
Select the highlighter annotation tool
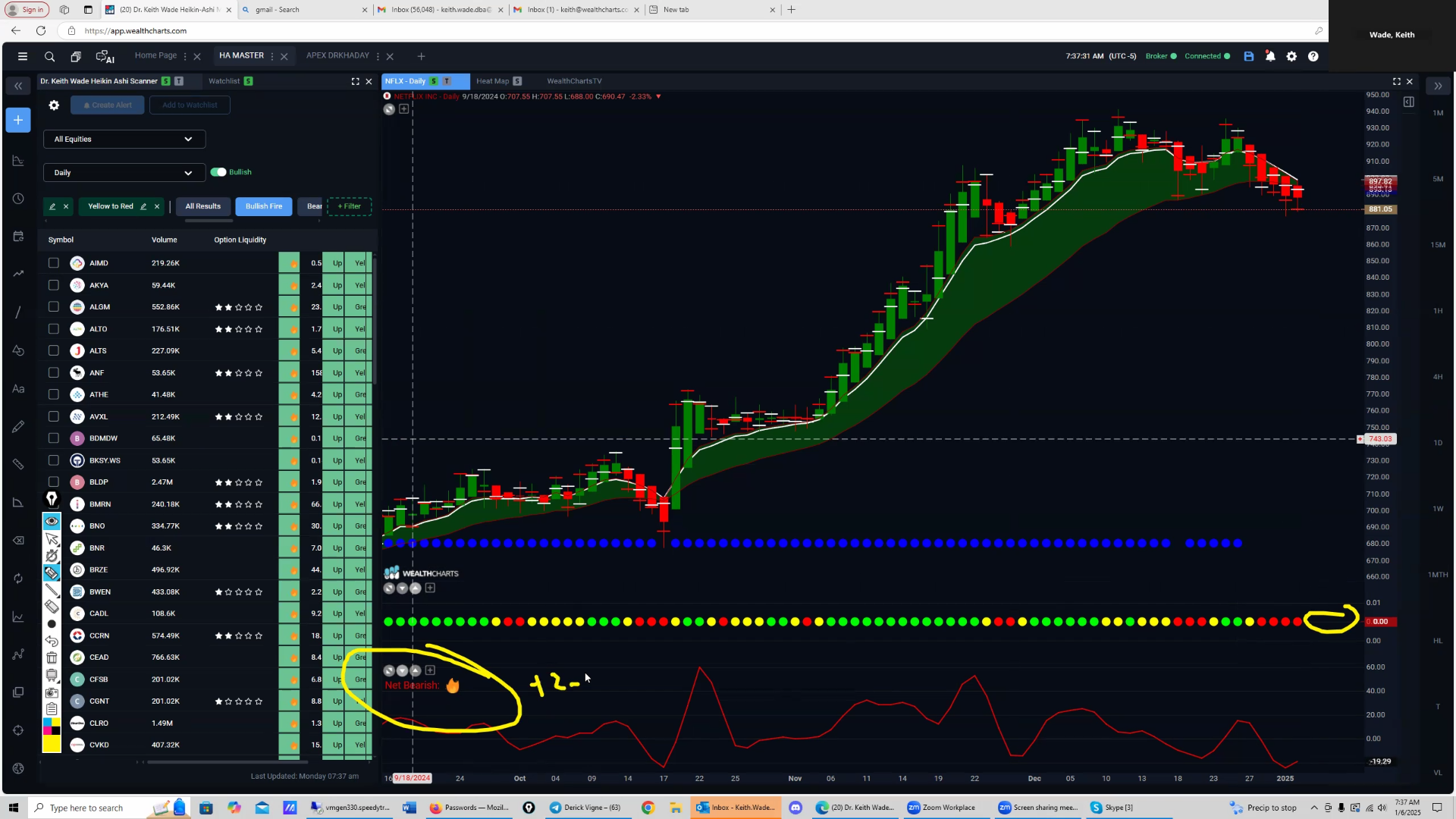pyautogui.click(x=52, y=573)
